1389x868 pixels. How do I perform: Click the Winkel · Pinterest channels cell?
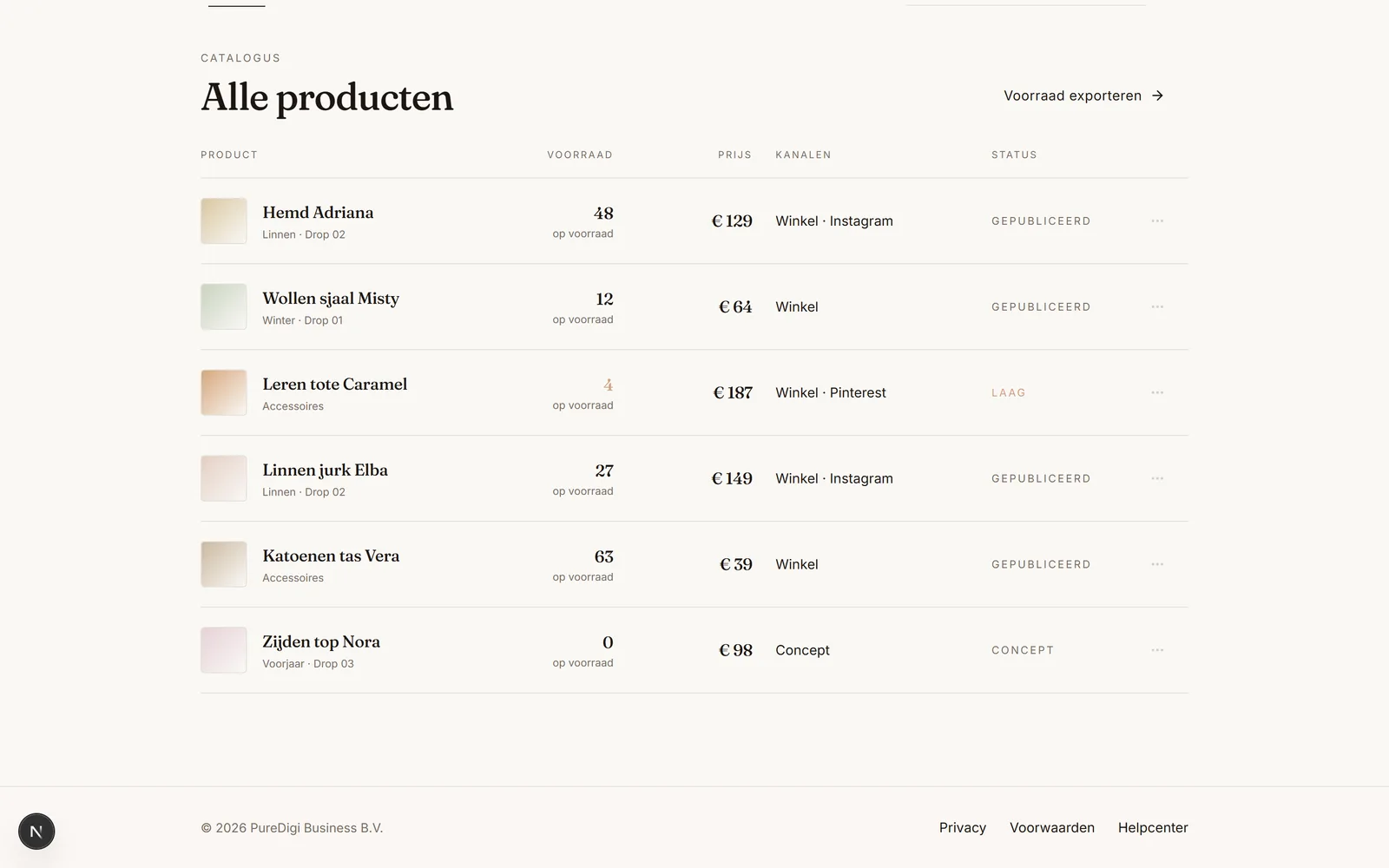click(x=831, y=392)
